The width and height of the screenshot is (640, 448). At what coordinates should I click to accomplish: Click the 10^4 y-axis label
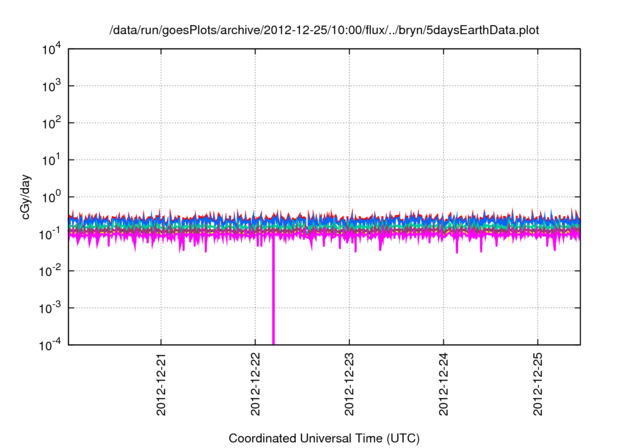[52, 50]
